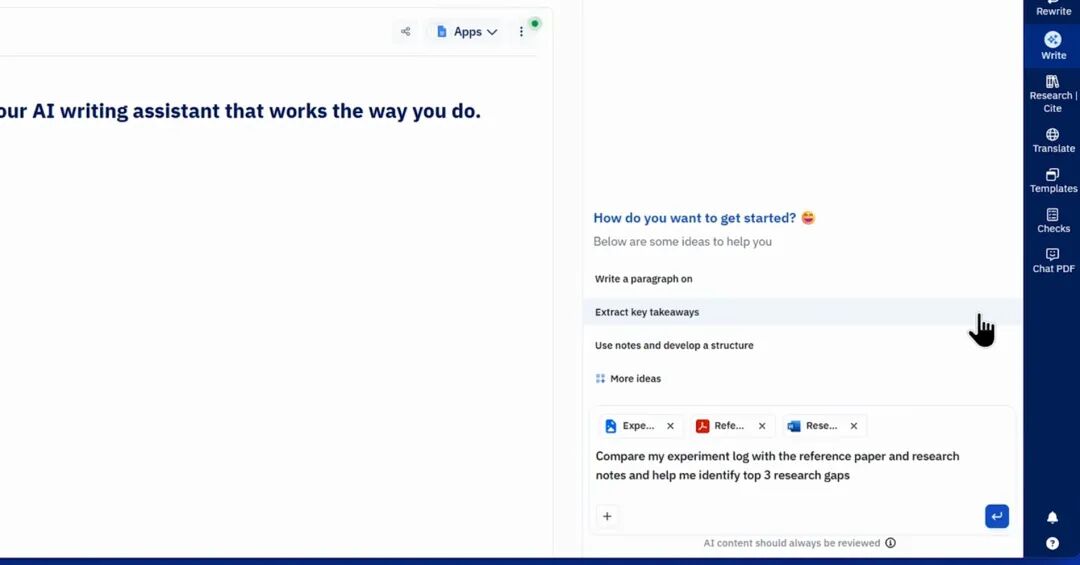1080x565 pixels.
Task: Expand the Apps dropdown
Action: pos(467,32)
